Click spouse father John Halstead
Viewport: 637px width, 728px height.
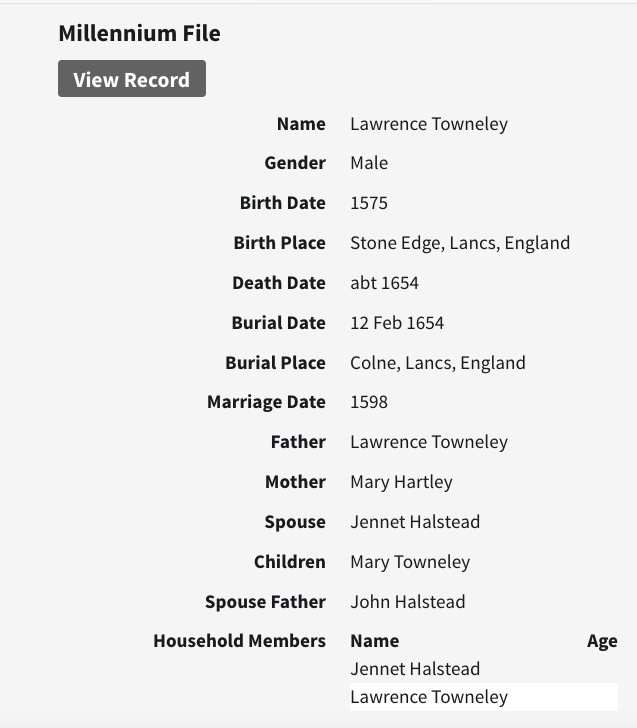407,602
